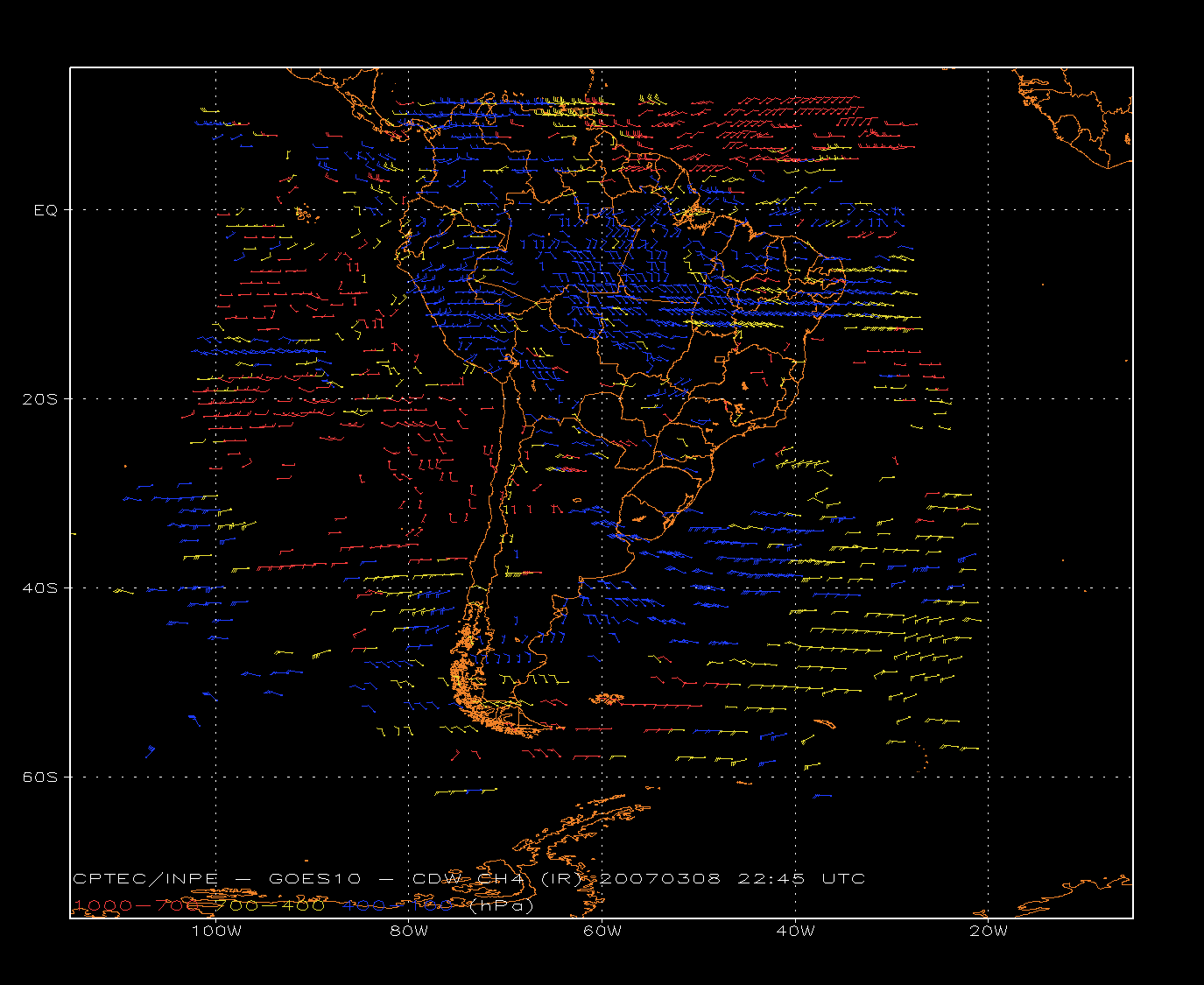This screenshot has width=1204, height=985.
Task: Click the EQ latitude label
Action: coord(46,210)
